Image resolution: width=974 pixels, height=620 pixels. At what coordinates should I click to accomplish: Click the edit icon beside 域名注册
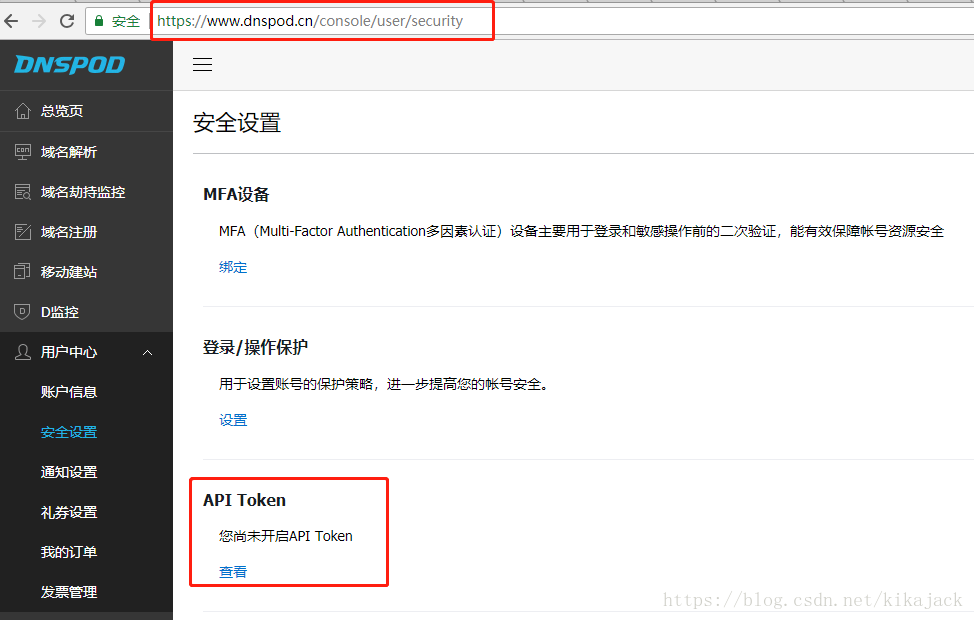(22, 232)
